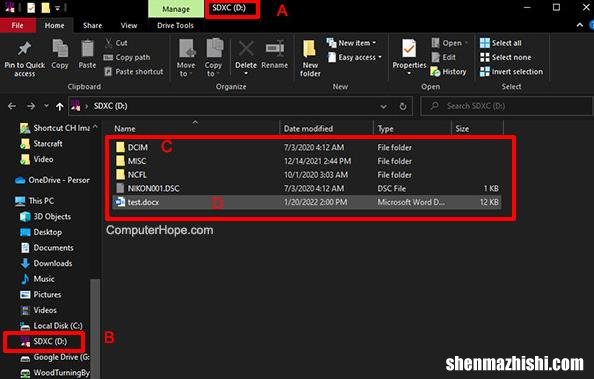Open Documents in navigation pane

pos(47,247)
